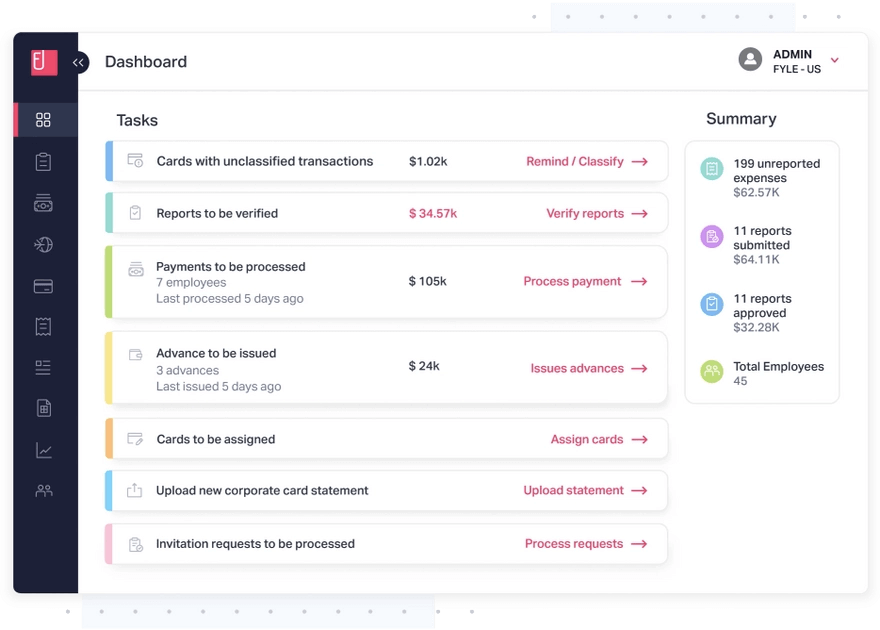Click the Fyle logo in sidebar
The image size is (880, 630).
coord(44,62)
